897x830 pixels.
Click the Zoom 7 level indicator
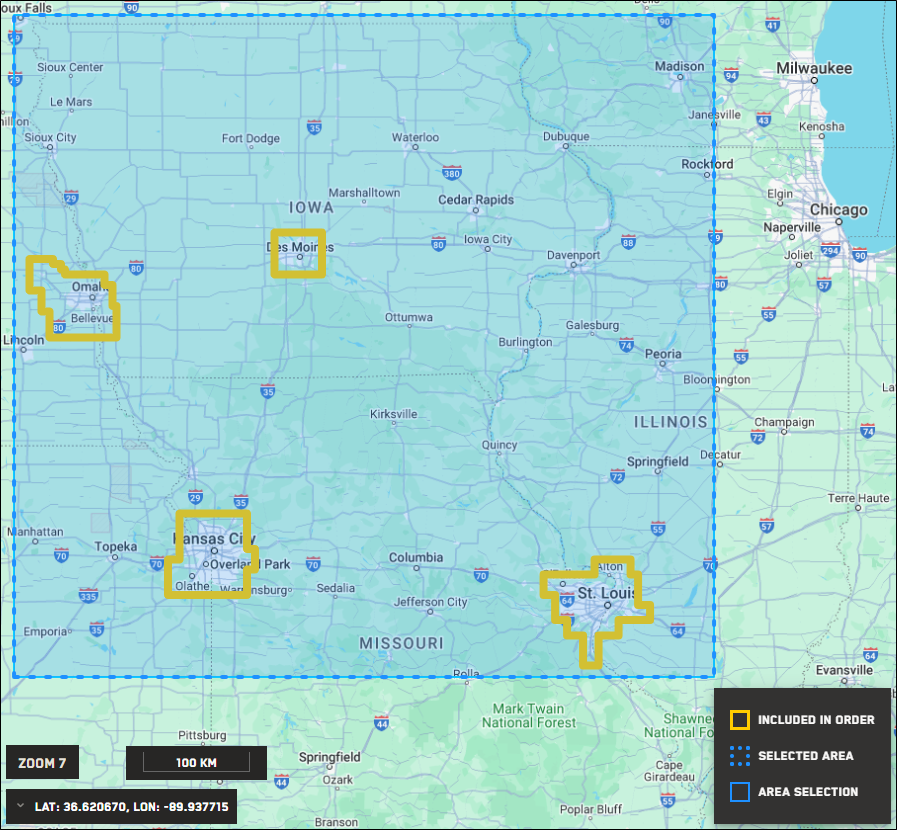pos(42,763)
